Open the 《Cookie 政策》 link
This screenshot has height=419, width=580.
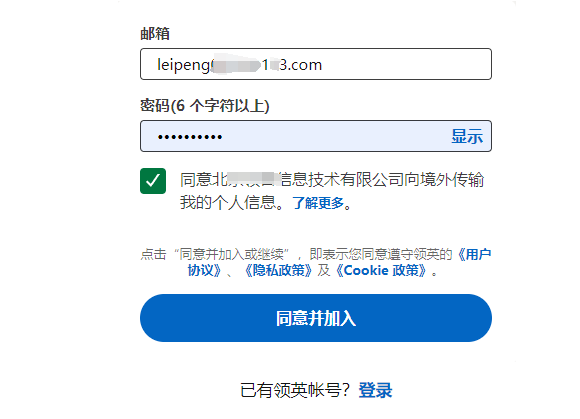click(382, 270)
